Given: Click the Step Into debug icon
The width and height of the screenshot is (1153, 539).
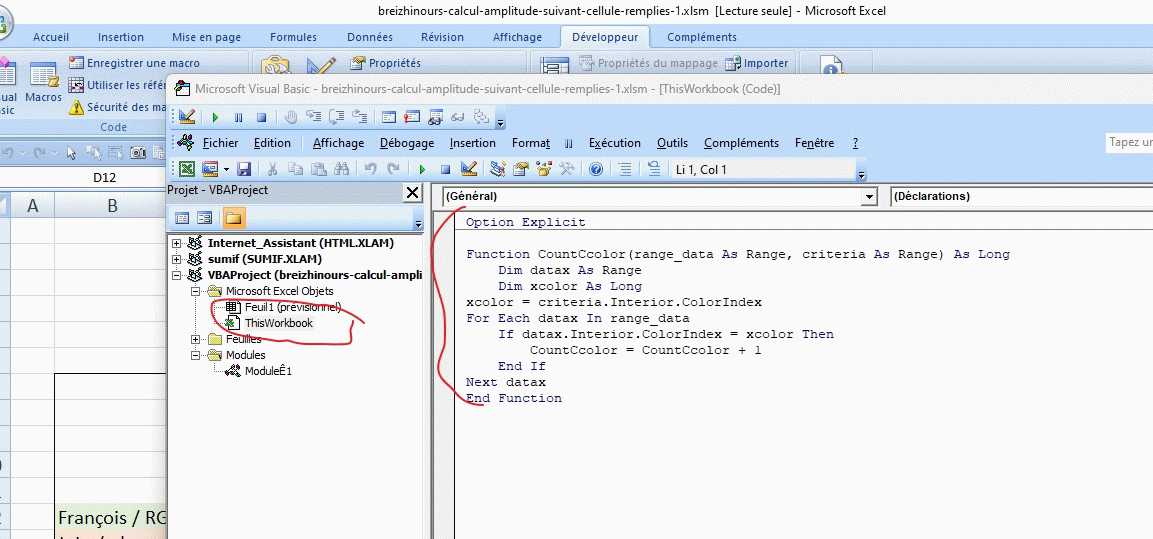Looking at the screenshot, I should [x=314, y=117].
